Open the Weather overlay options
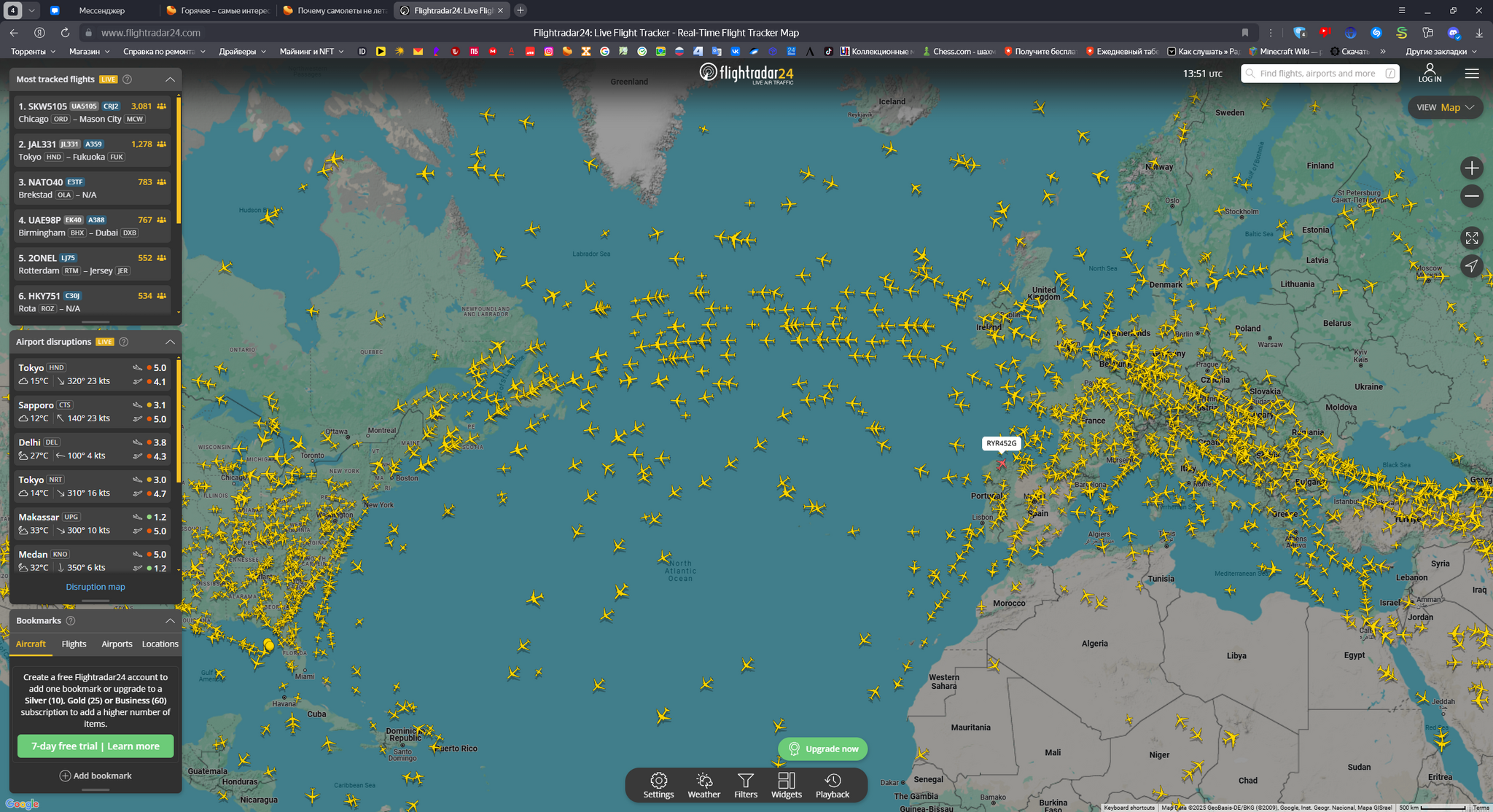The width and height of the screenshot is (1493, 812). coord(703,785)
